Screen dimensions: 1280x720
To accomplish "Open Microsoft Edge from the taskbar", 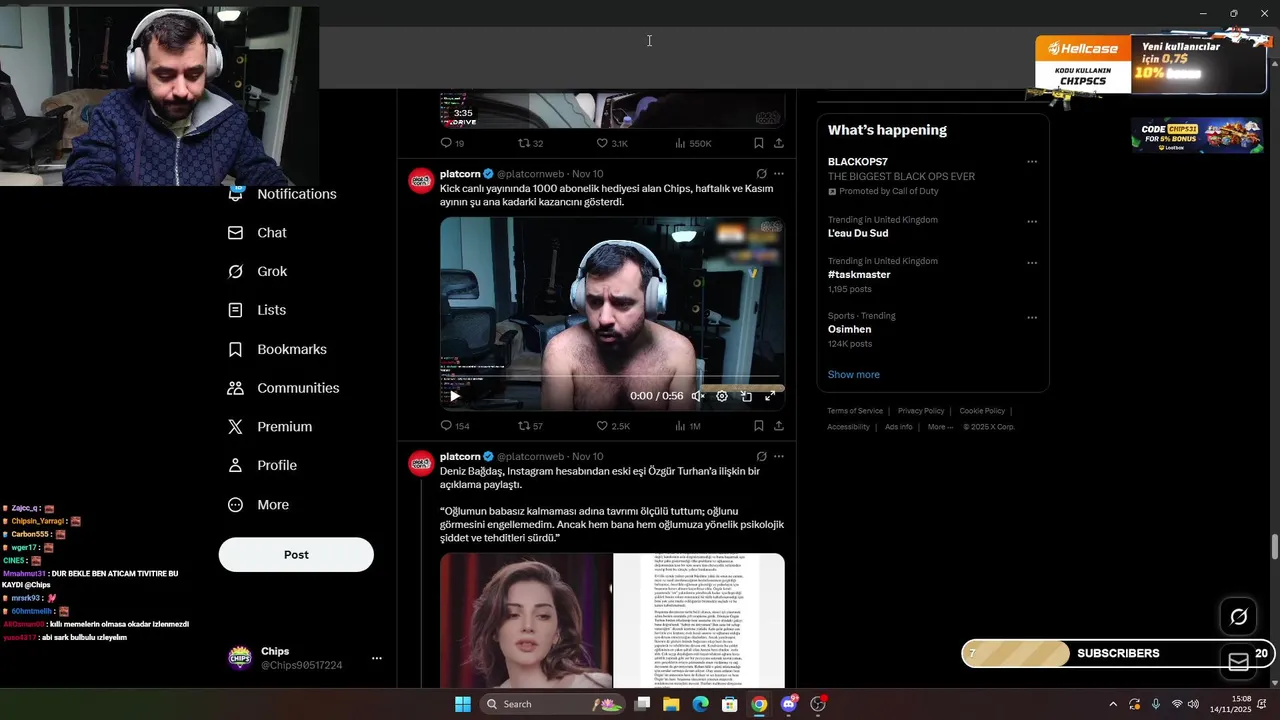I will [700, 704].
